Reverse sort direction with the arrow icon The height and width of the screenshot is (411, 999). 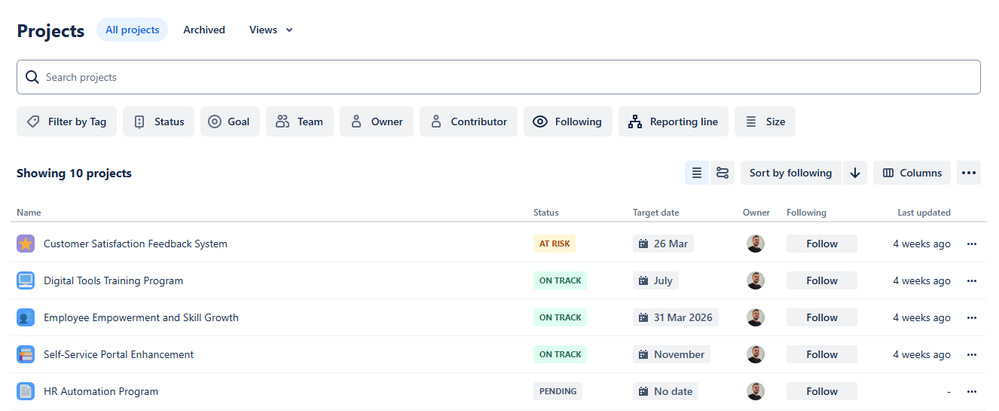click(x=855, y=173)
